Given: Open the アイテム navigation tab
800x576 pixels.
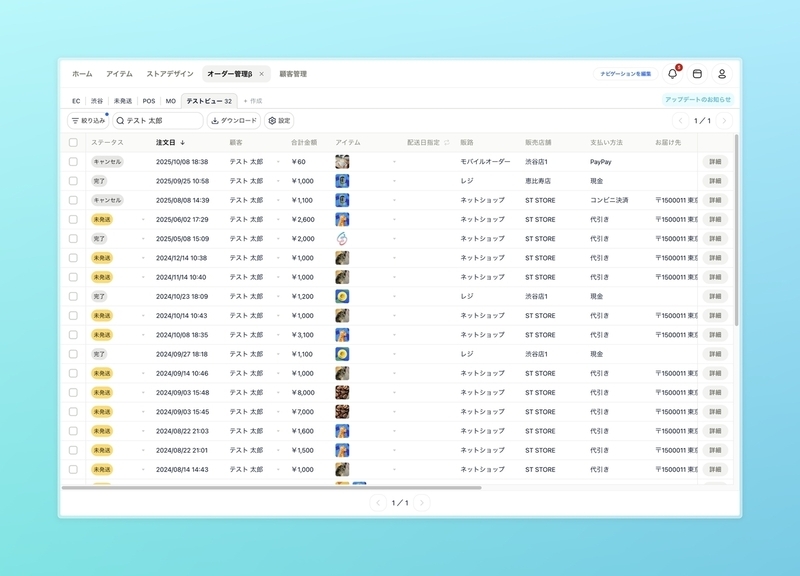Looking at the screenshot, I should coord(119,74).
